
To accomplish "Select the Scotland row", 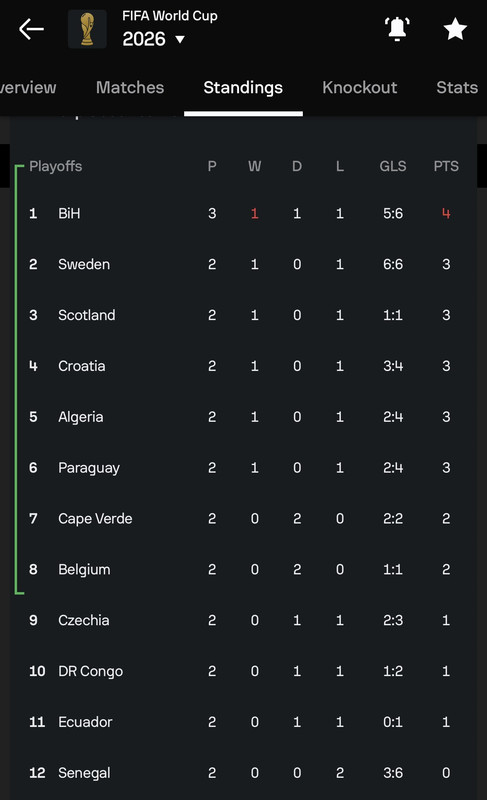I will pos(244,315).
